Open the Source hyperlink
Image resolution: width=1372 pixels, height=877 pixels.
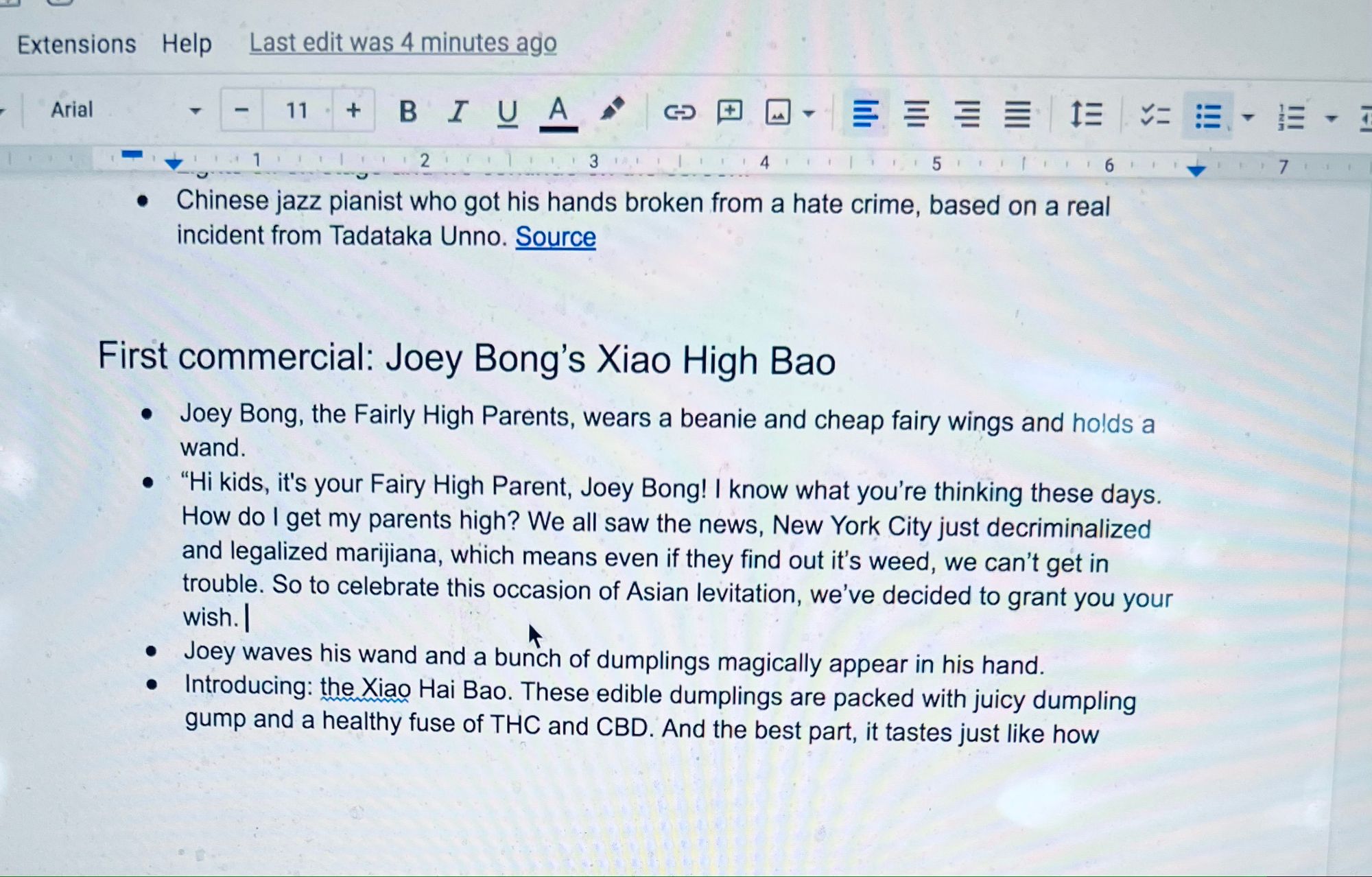(x=555, y=237)
